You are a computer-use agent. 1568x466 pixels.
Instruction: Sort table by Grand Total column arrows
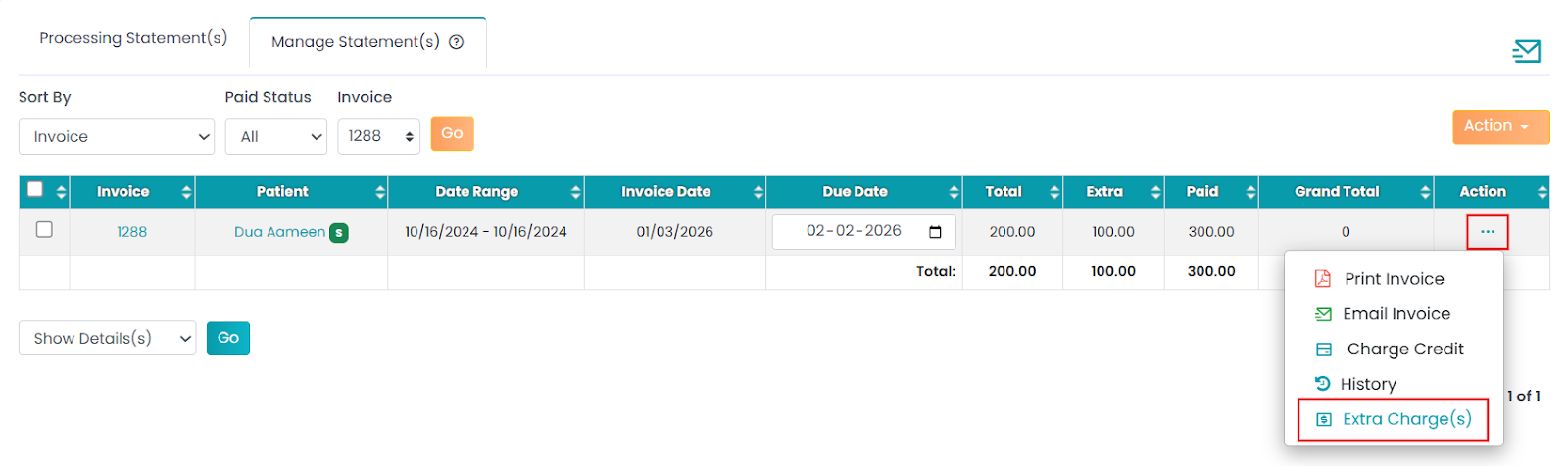coord(1425,192)
